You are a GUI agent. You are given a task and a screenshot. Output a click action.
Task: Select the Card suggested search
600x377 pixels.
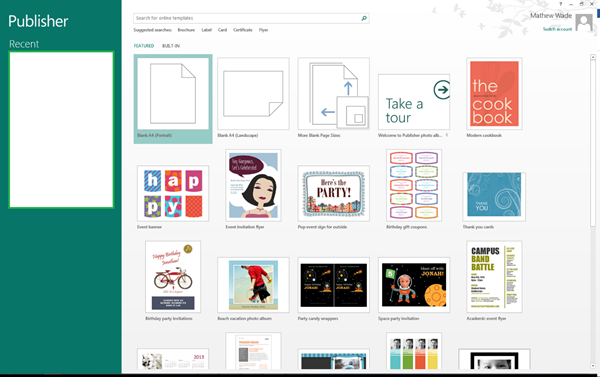[x=222, y=30]
